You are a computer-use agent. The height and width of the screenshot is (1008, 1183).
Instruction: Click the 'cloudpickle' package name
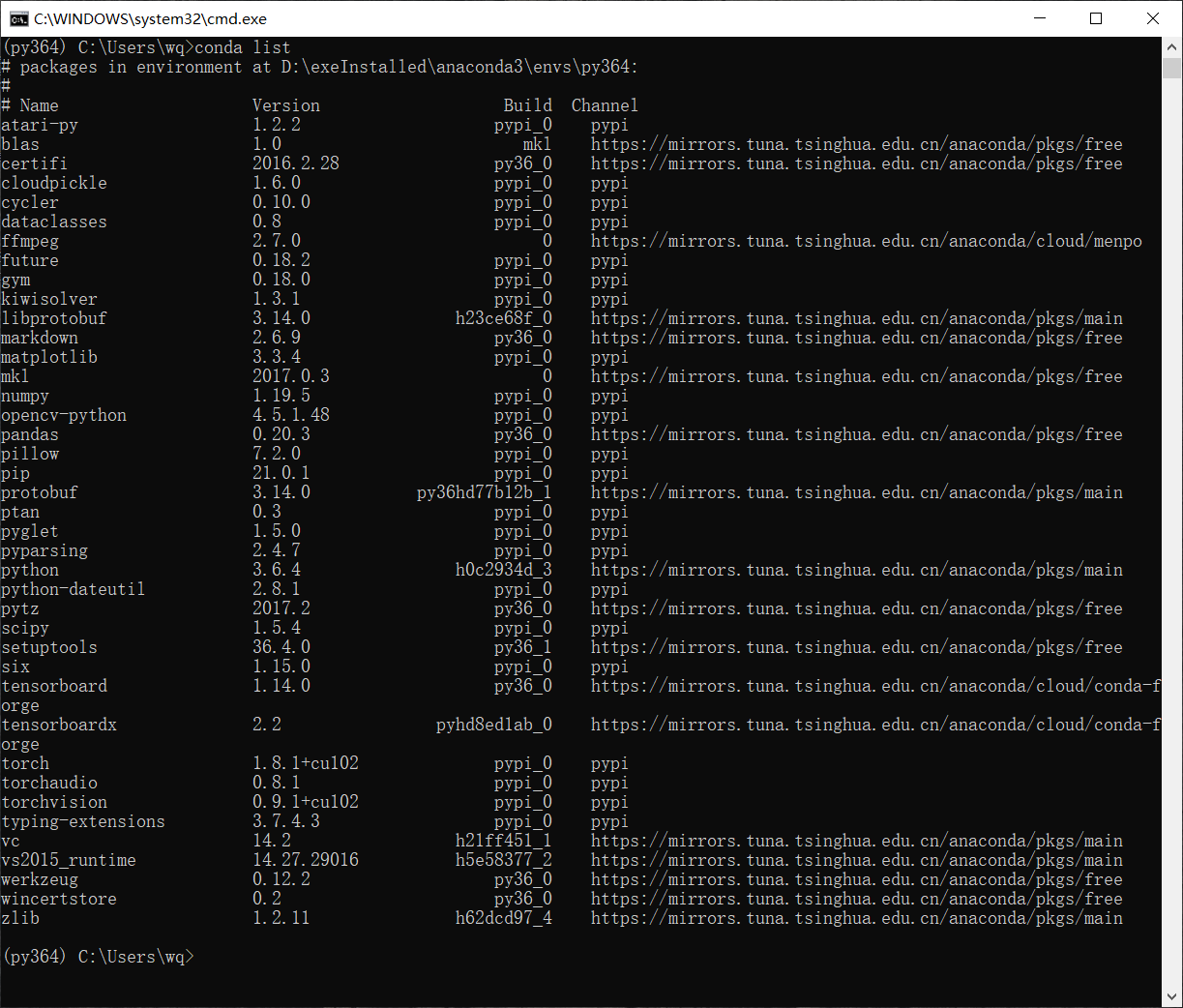[x=54, y=183]
